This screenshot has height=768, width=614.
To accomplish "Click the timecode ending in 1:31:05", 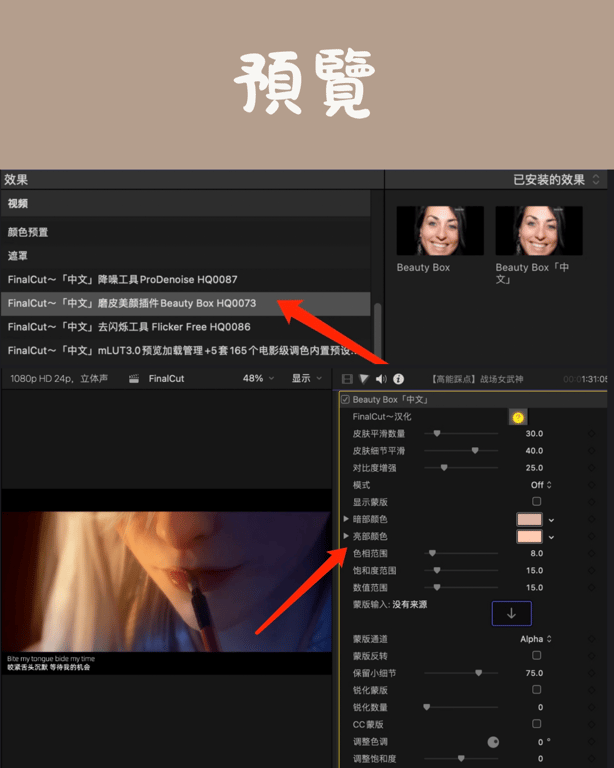I will [x=585, y=379].
